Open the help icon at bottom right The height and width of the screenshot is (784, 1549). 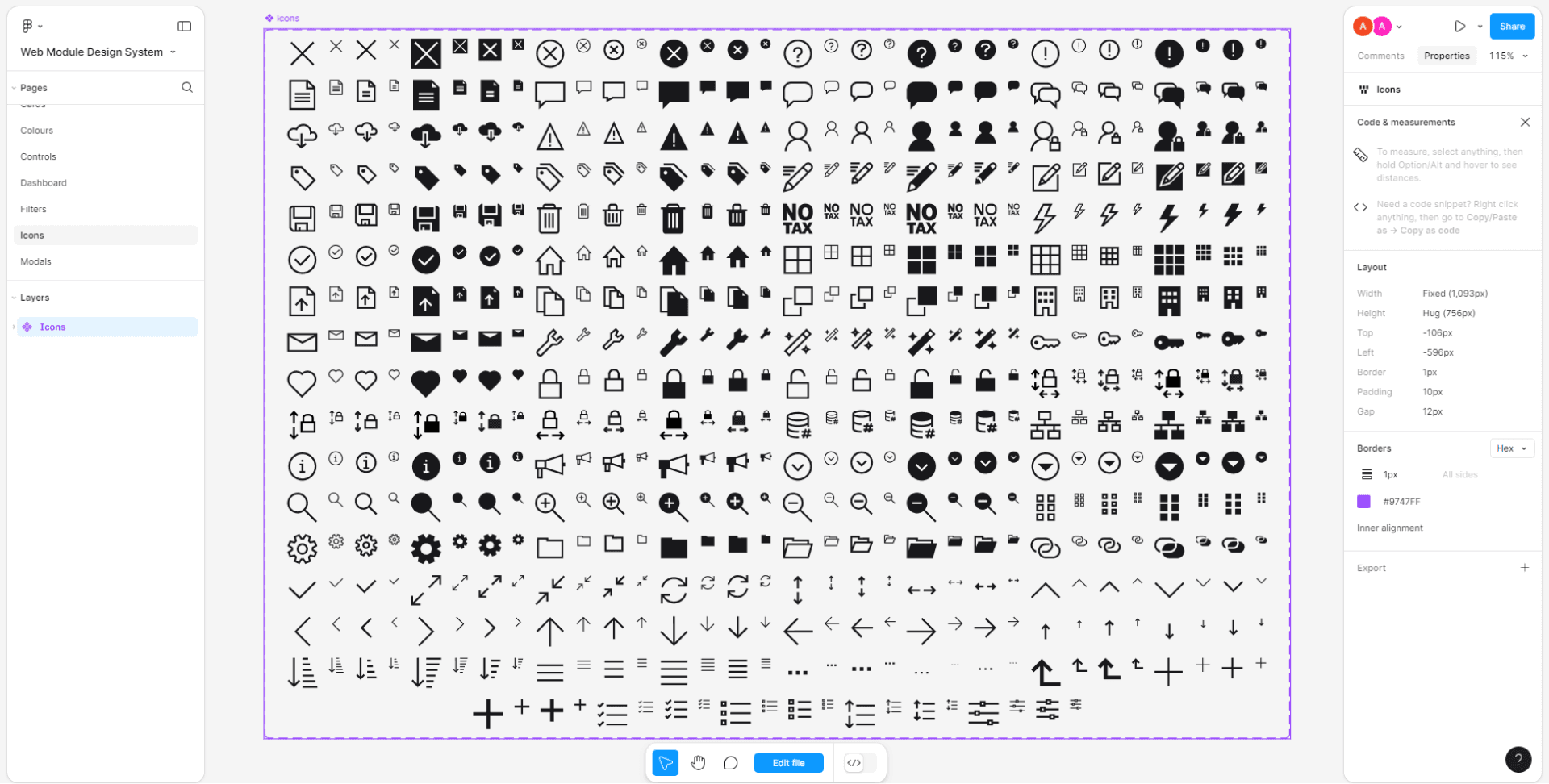click(1519, 759)
